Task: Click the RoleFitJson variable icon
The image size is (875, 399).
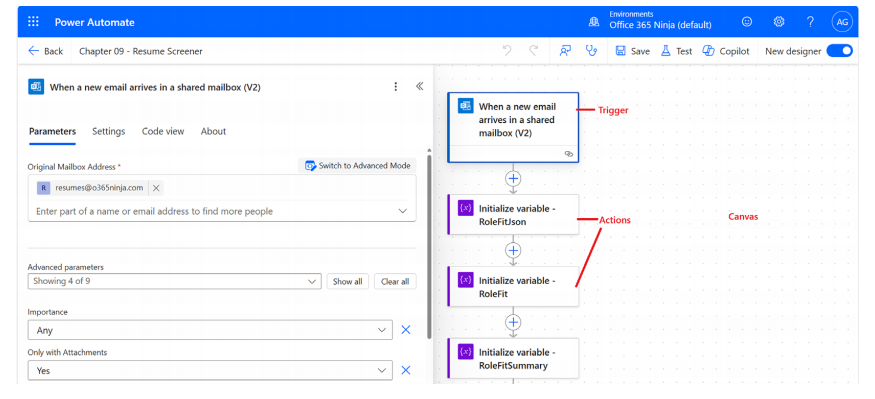Action: [466, 209]
